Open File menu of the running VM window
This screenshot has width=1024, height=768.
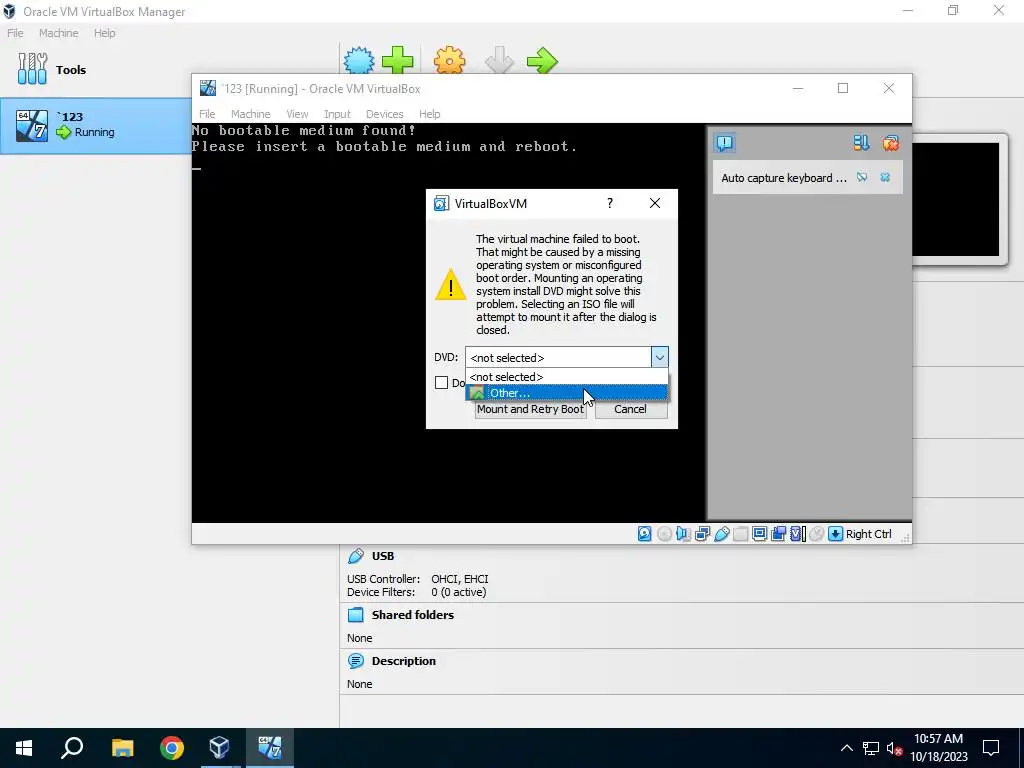pos(207,114)
